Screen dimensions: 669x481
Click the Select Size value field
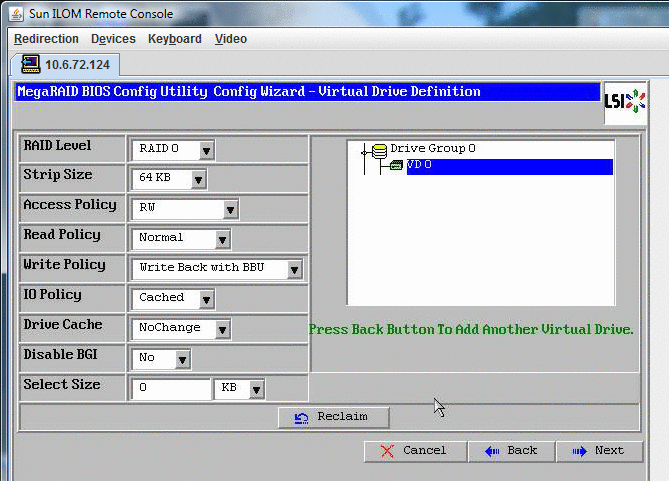172,388
